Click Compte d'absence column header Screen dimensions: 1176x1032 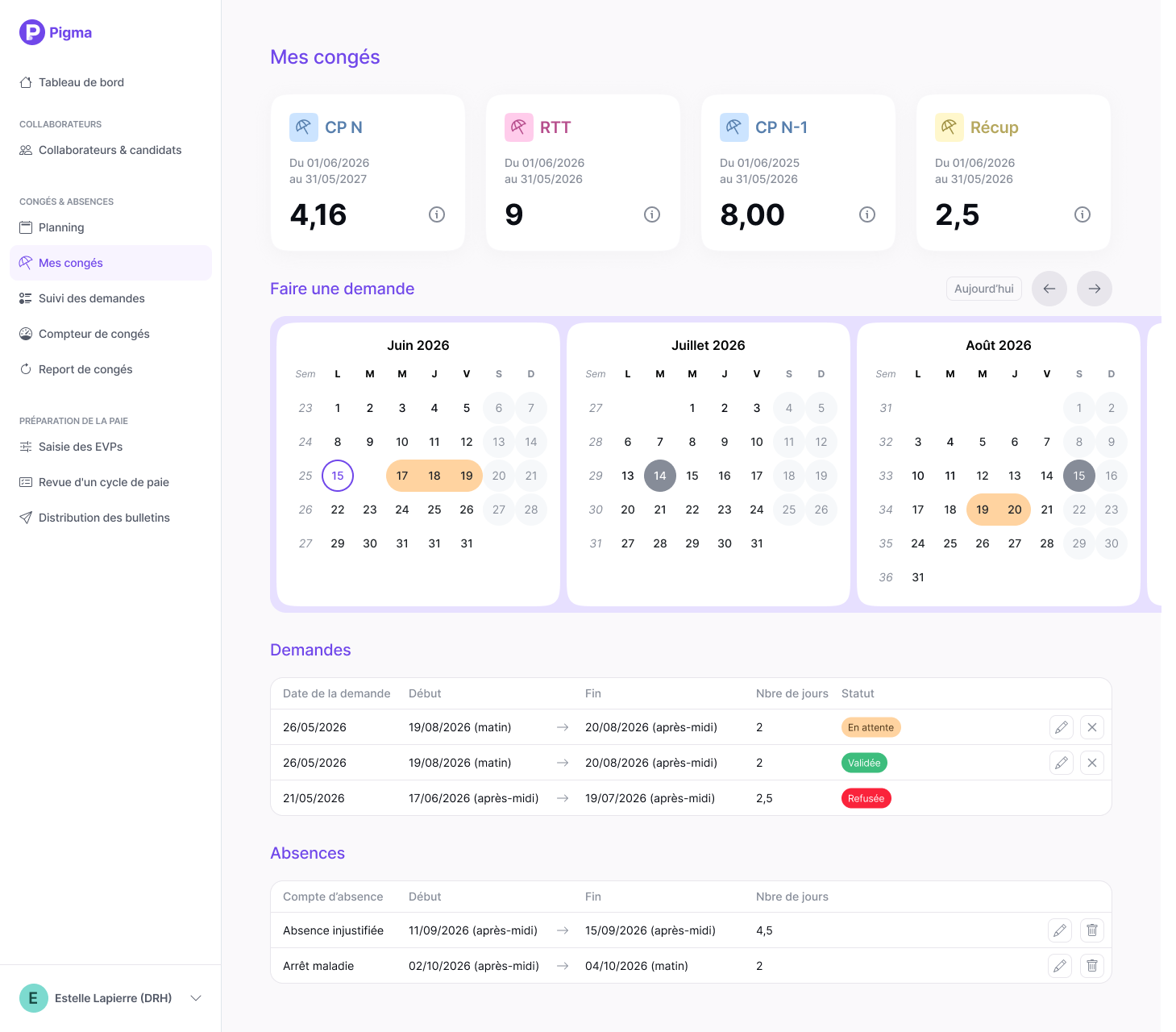333,897
